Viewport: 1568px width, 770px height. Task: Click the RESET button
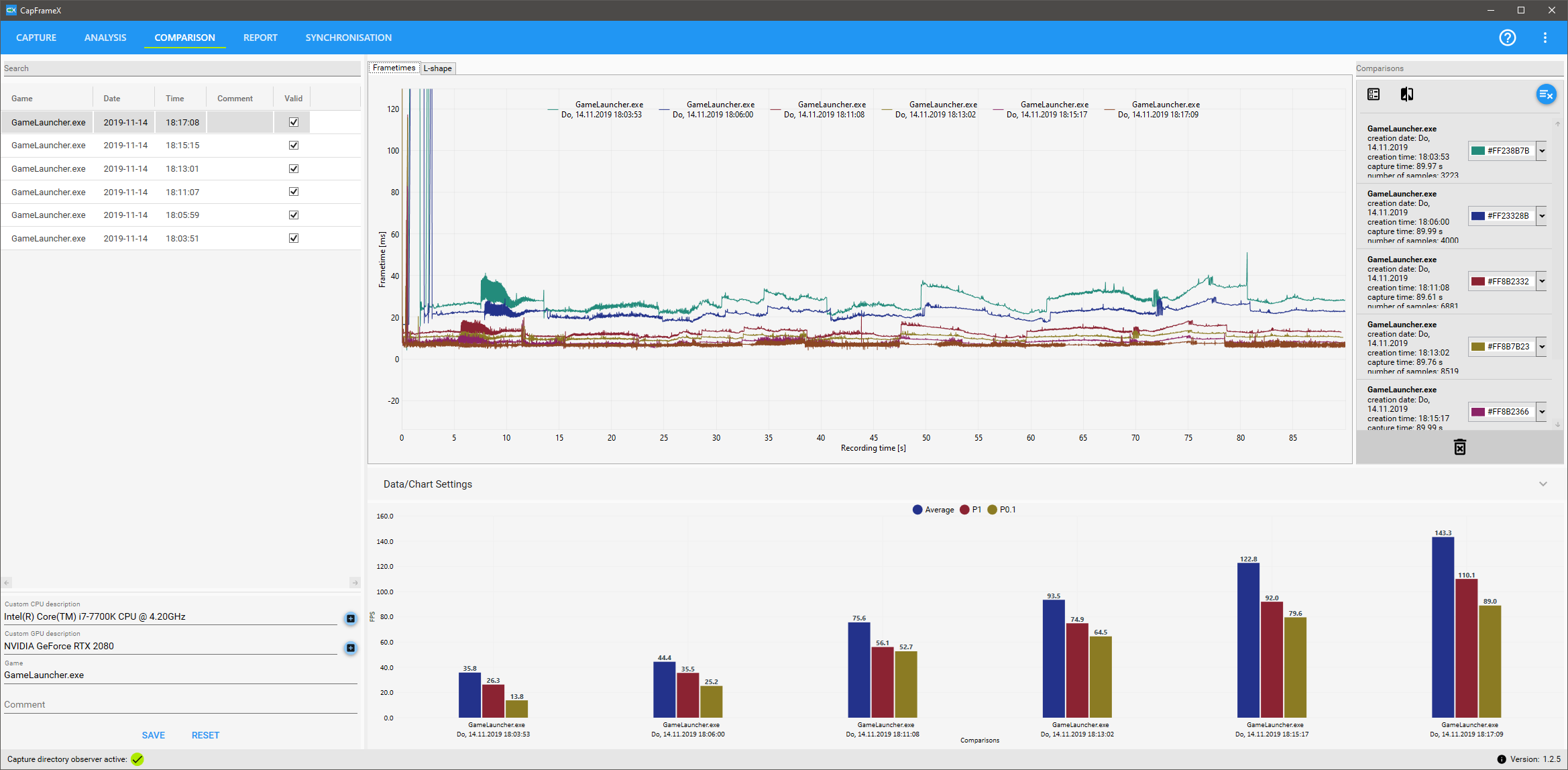coord(205,735)
